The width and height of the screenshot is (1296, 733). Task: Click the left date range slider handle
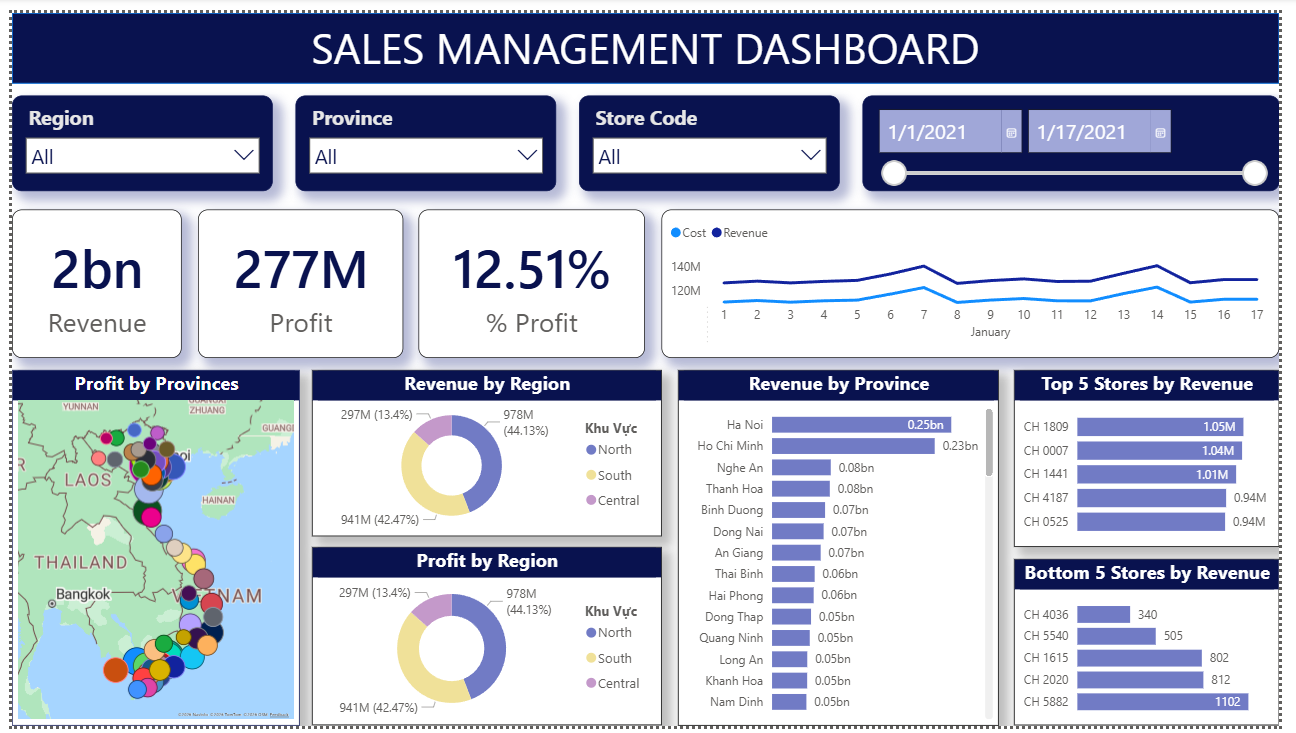(894, 173)
